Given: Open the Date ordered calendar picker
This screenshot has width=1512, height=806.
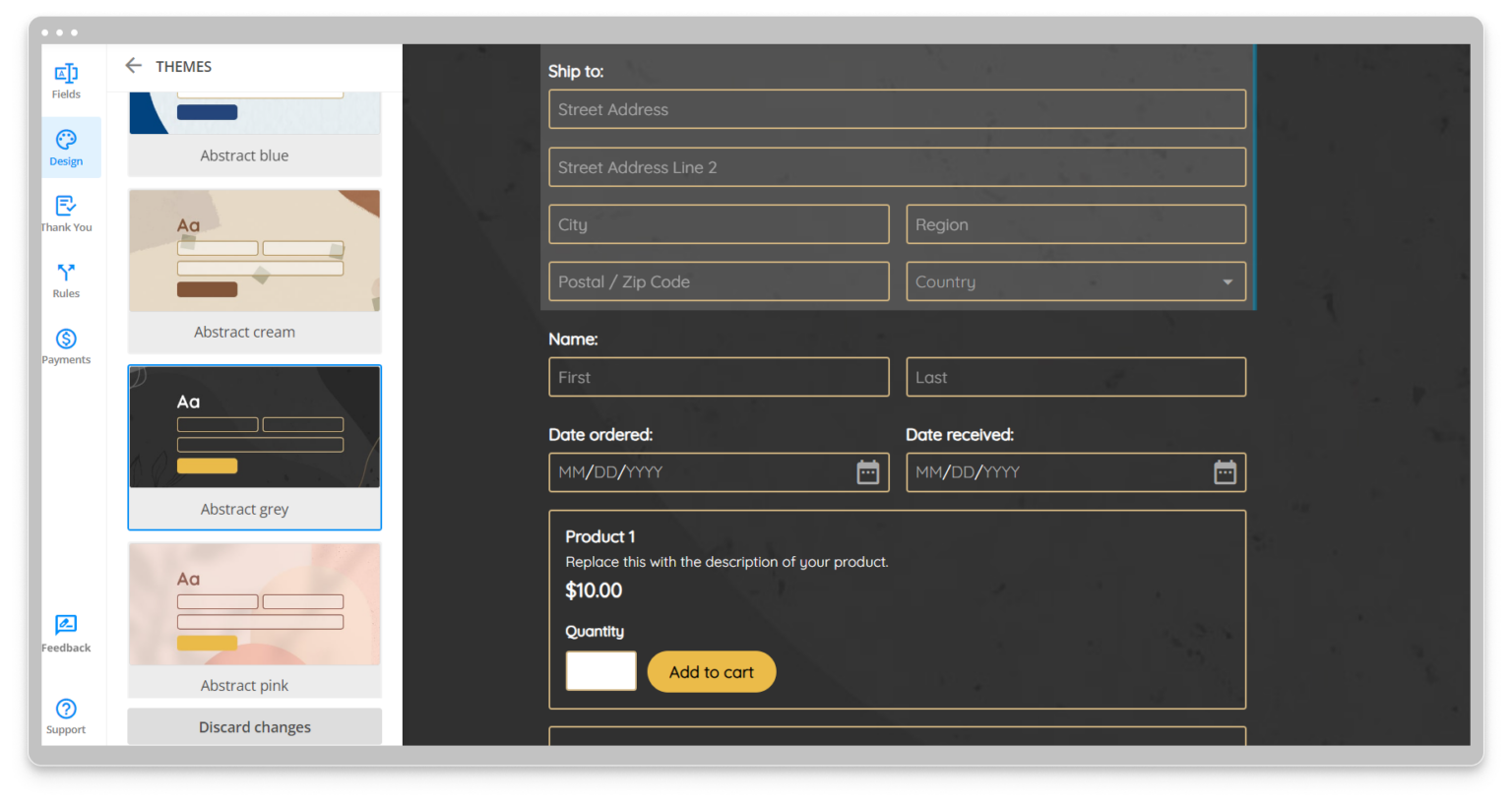Looking at the screenshot, I should 867,471.
